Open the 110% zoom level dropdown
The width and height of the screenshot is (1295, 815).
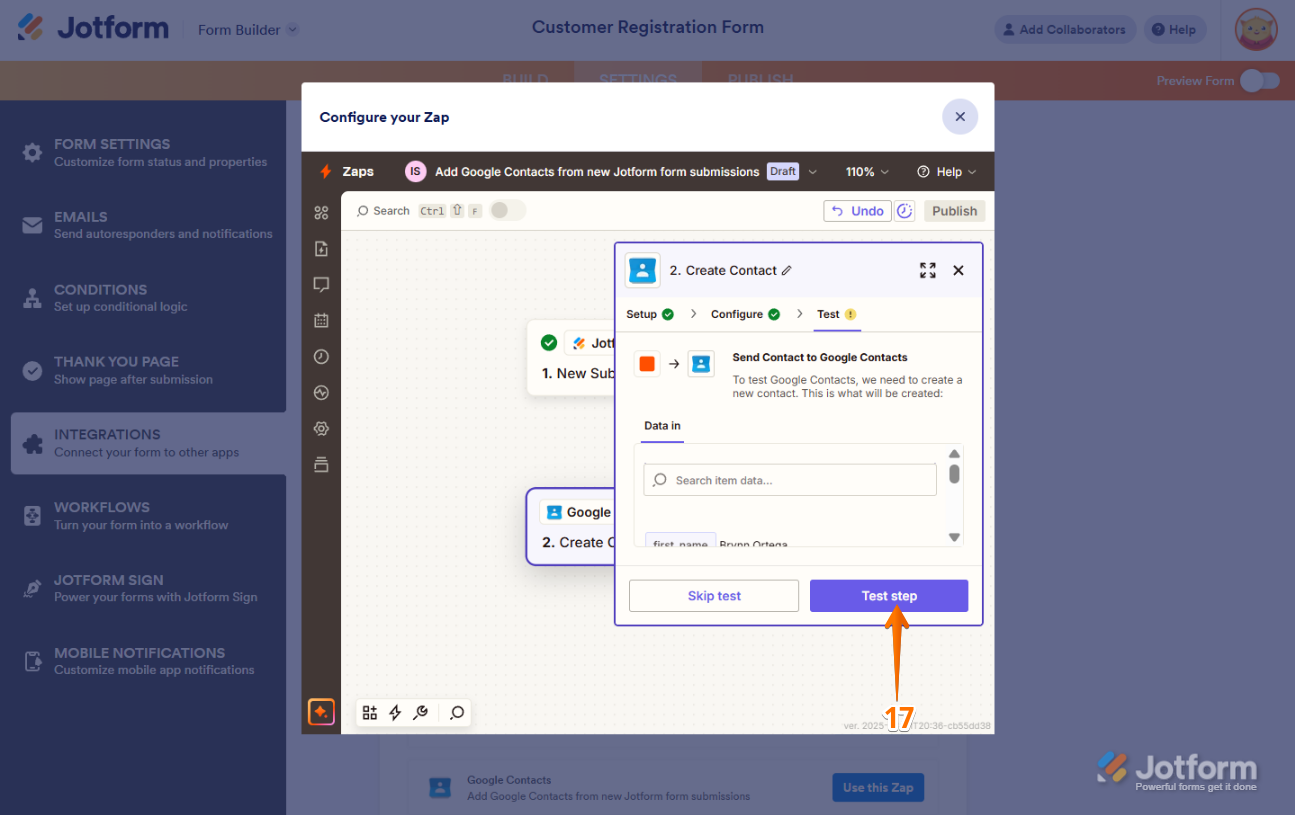(x=867, y=171)
